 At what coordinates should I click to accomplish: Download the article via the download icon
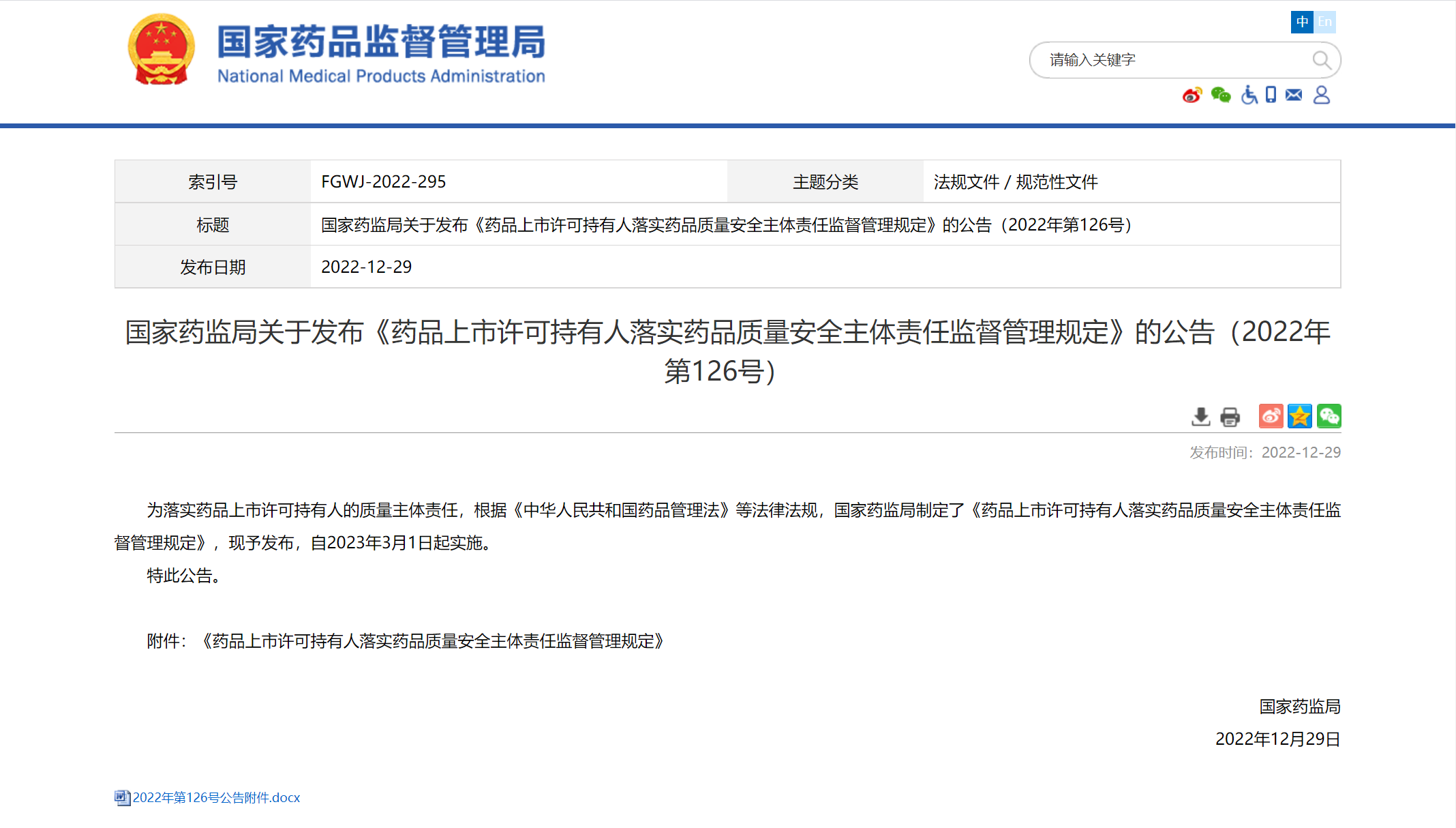[x=1200, y=416]
